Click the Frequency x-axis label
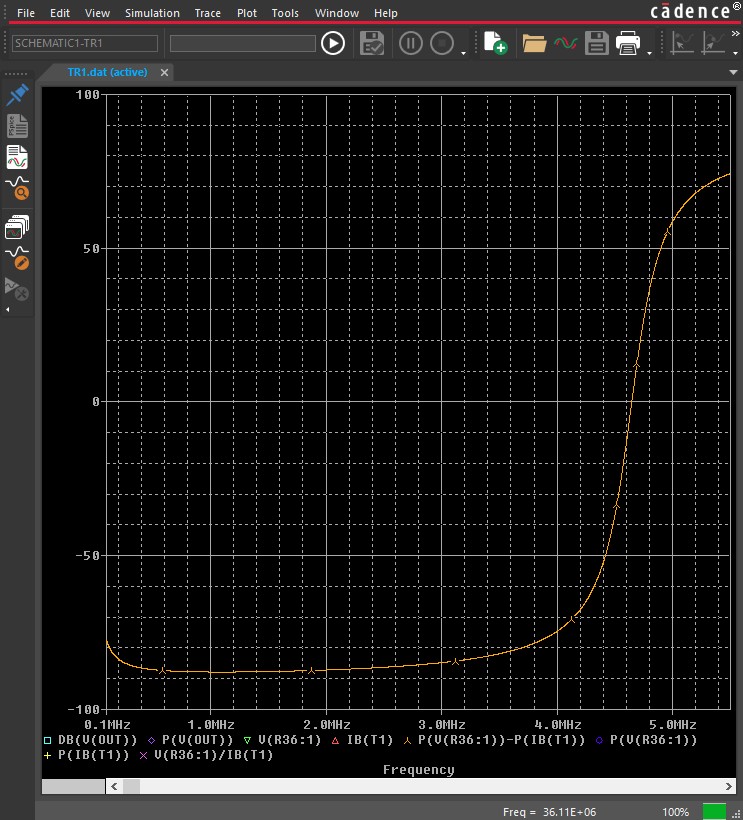 (x=419, y=770)
